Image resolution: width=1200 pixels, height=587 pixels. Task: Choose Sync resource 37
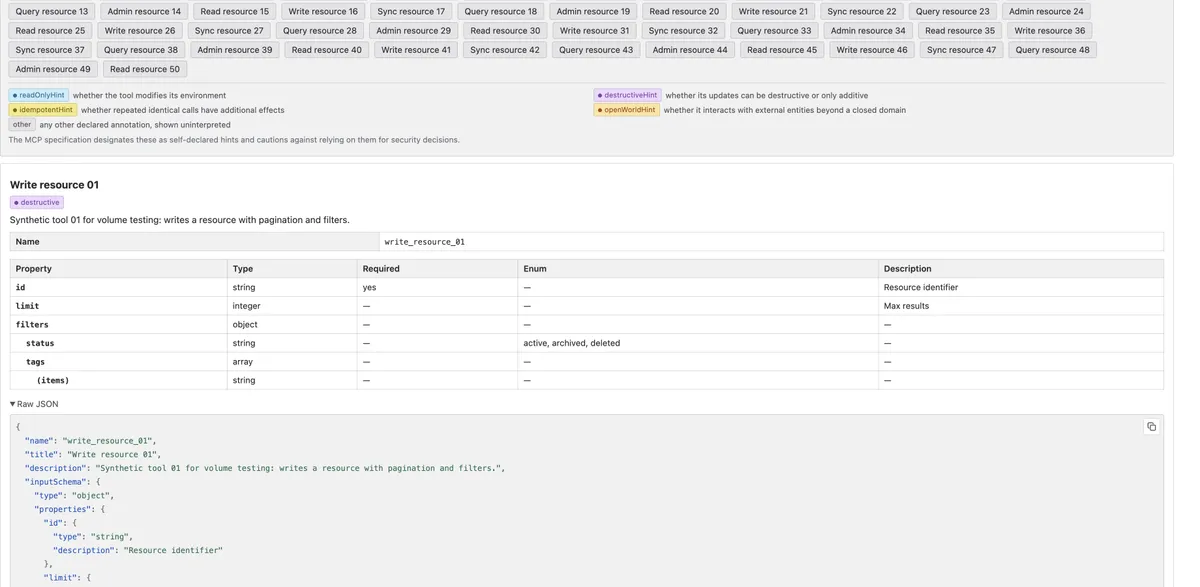(50, 49)
